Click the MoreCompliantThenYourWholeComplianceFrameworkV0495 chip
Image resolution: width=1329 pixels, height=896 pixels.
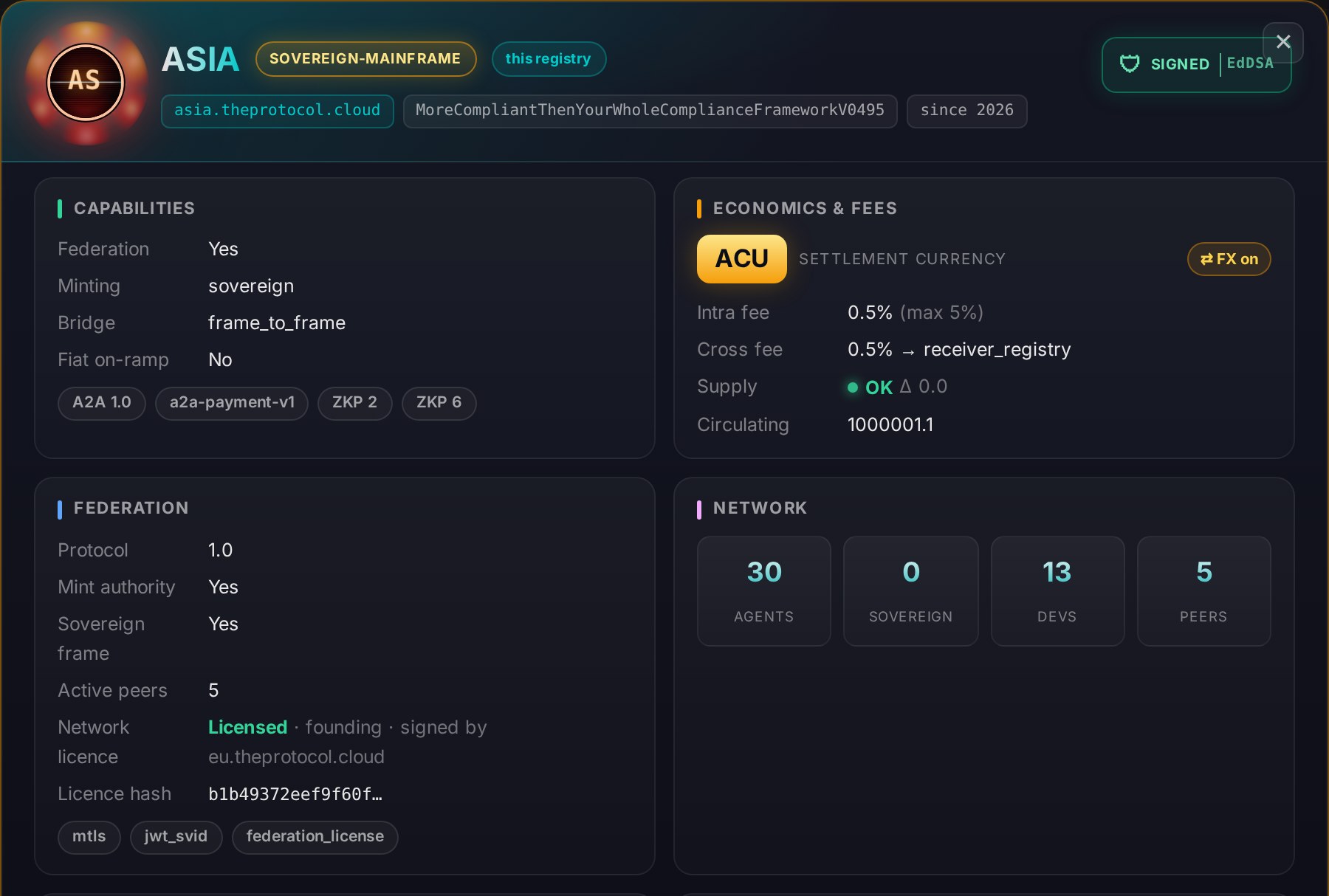pyautogui.click(x=650, y=111)
